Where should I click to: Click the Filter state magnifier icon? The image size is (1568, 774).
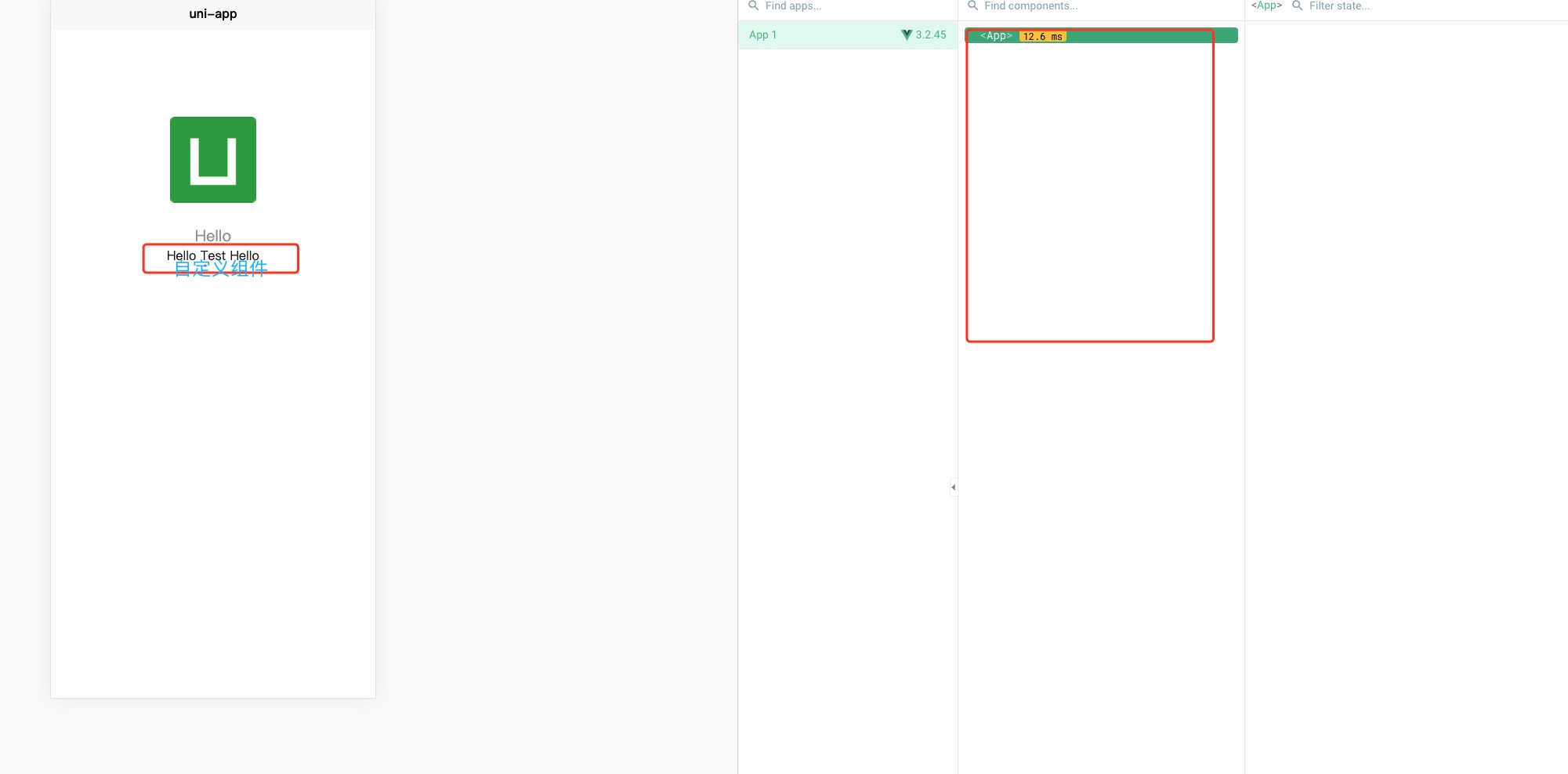[1297, 5]
